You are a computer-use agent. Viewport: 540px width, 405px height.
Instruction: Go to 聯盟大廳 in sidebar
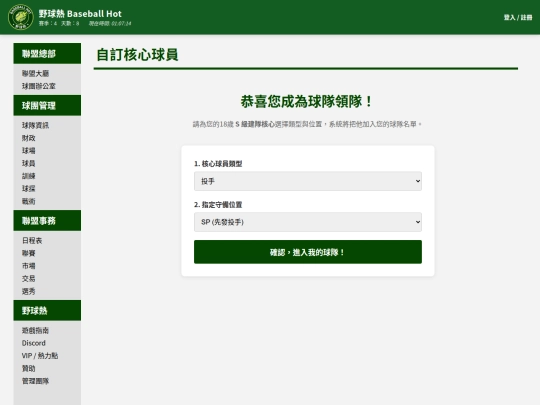point(35,73)
